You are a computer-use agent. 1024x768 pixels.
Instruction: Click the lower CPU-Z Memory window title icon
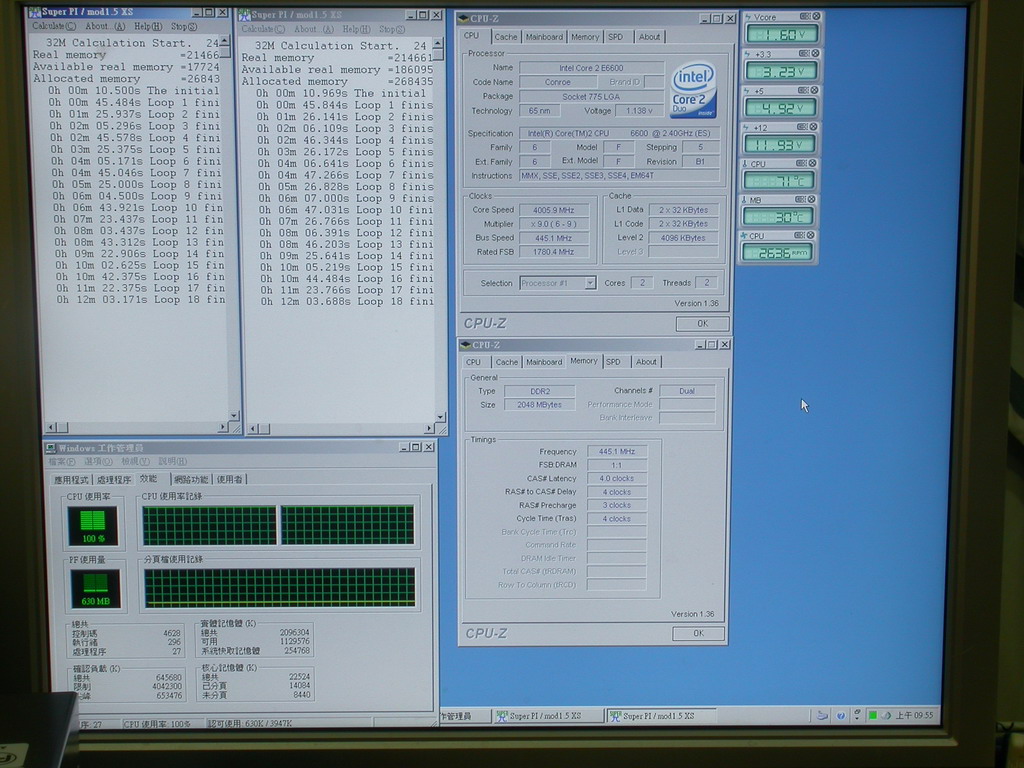(x=466, y=345)
